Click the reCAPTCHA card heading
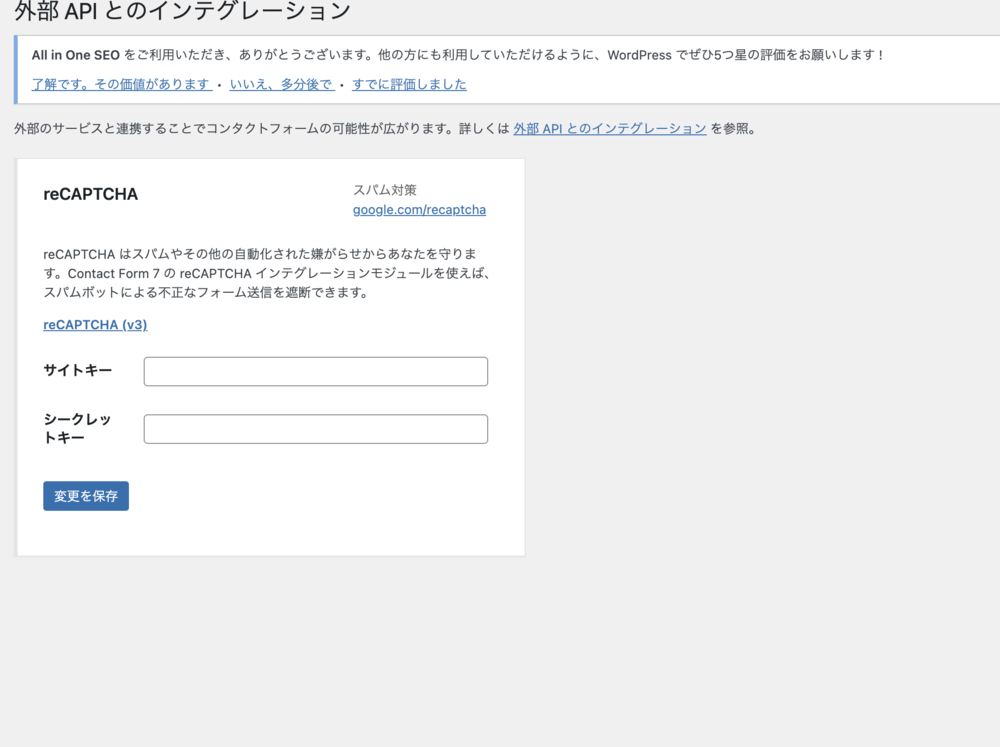The width and height of the screenshot is (1000, 747). (x=91, y=194)
